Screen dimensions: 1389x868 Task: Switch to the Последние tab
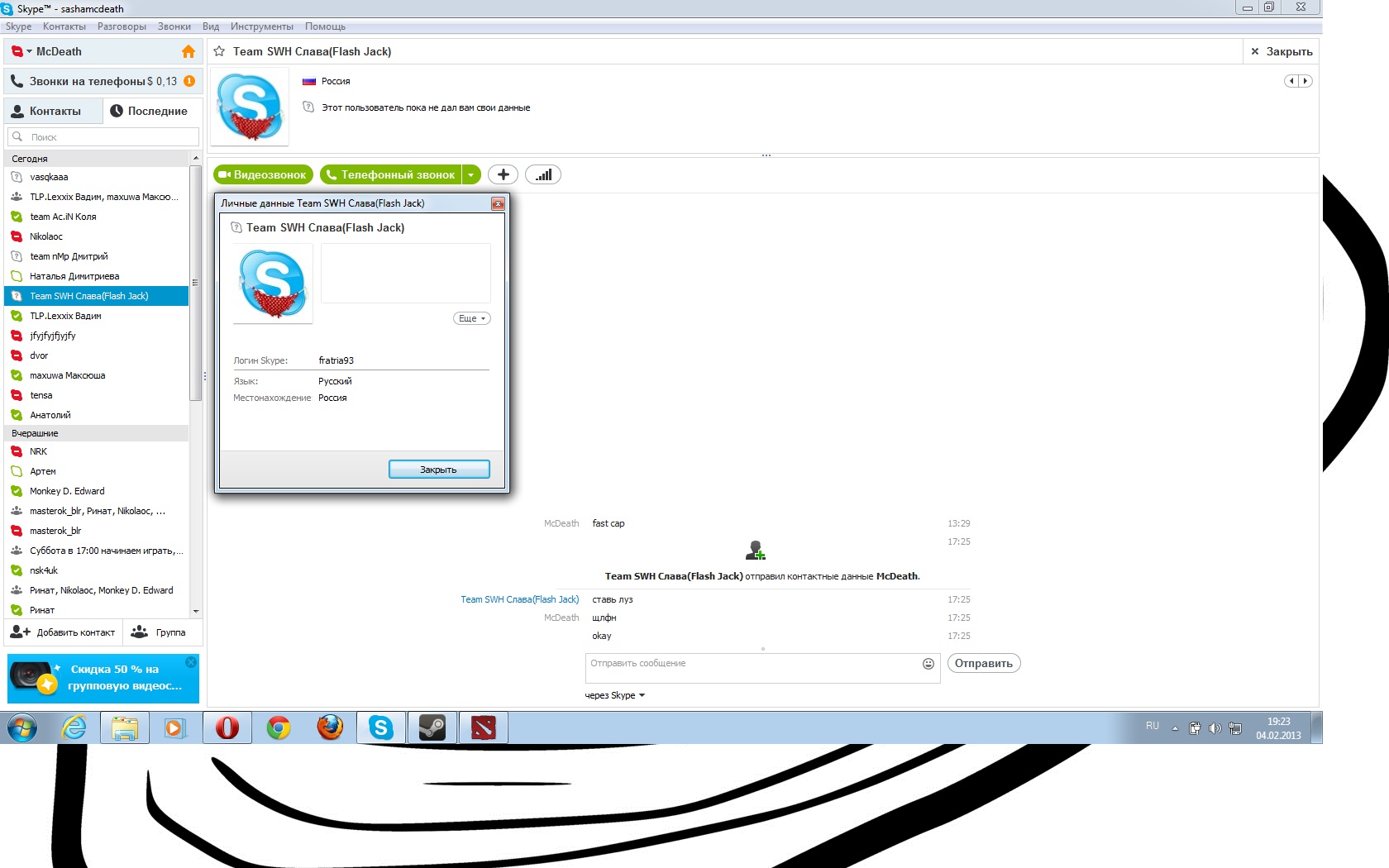point(152,111)
